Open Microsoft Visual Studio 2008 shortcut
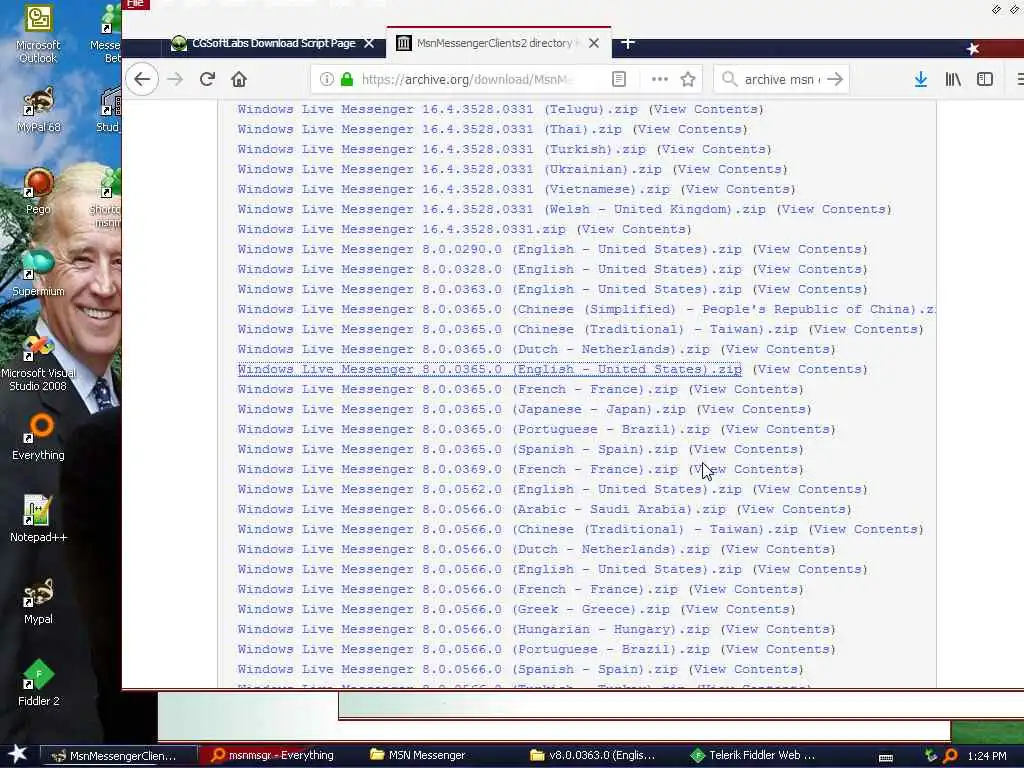Screen dimensions: 1024x768 click(x=38, y=363)
